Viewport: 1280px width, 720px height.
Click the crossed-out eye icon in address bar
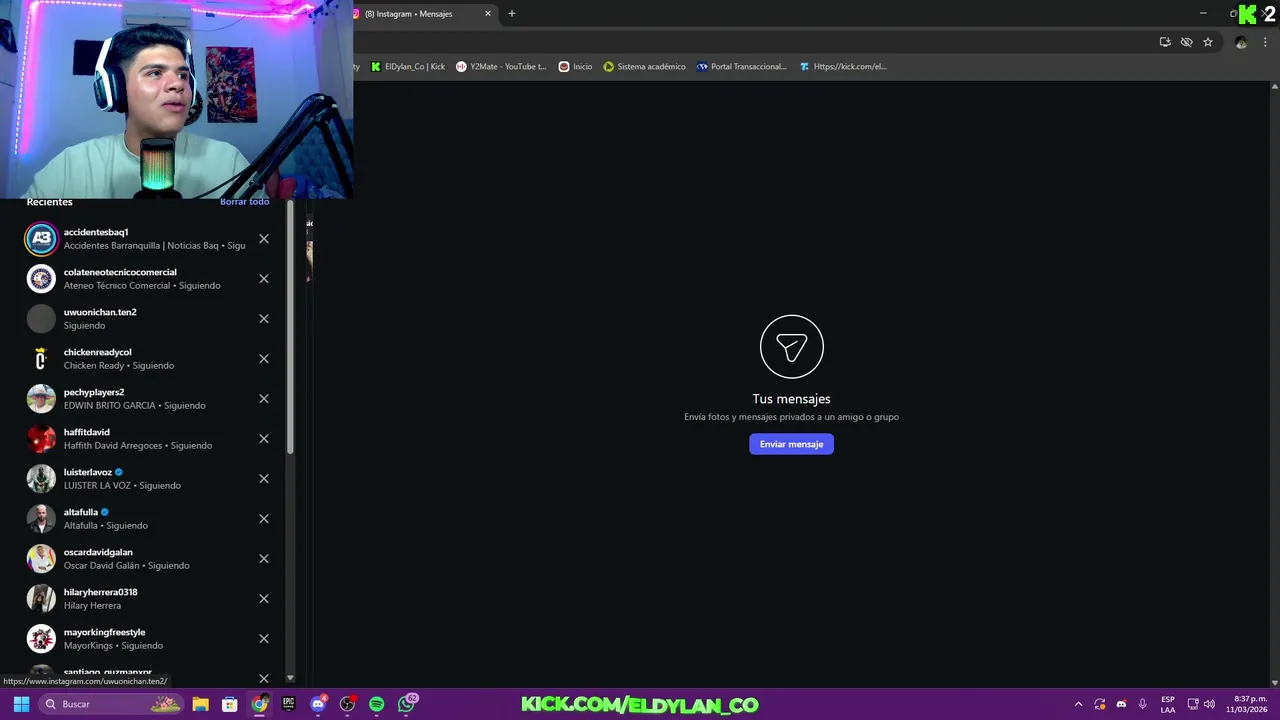point(1186,42)
